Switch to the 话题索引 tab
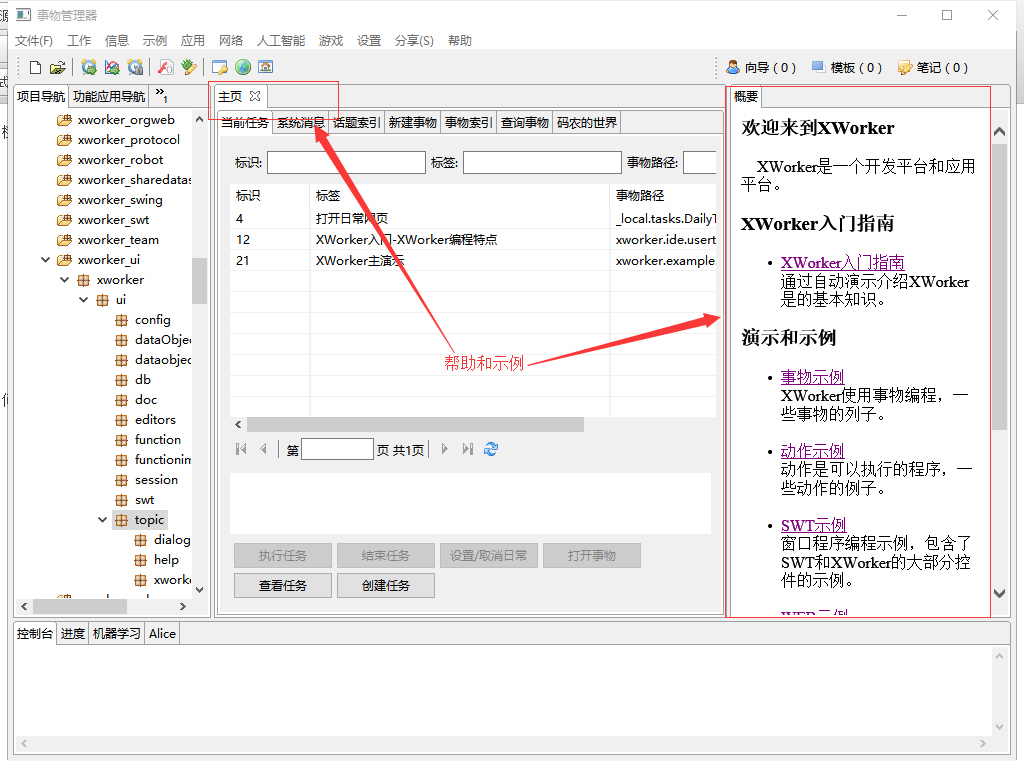 (x=356, y=123)
